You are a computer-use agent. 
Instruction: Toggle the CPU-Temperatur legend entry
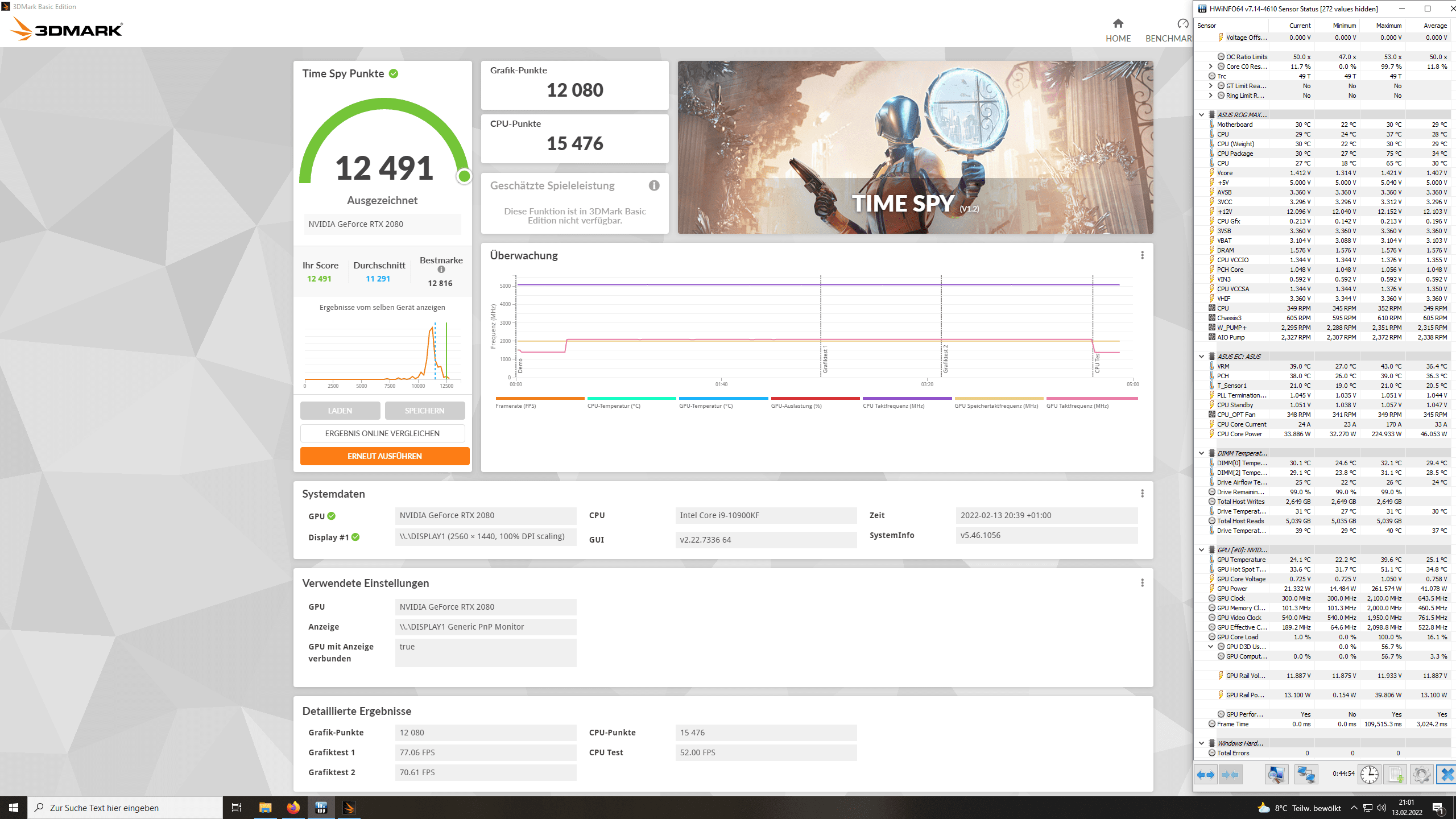point(631,403)
